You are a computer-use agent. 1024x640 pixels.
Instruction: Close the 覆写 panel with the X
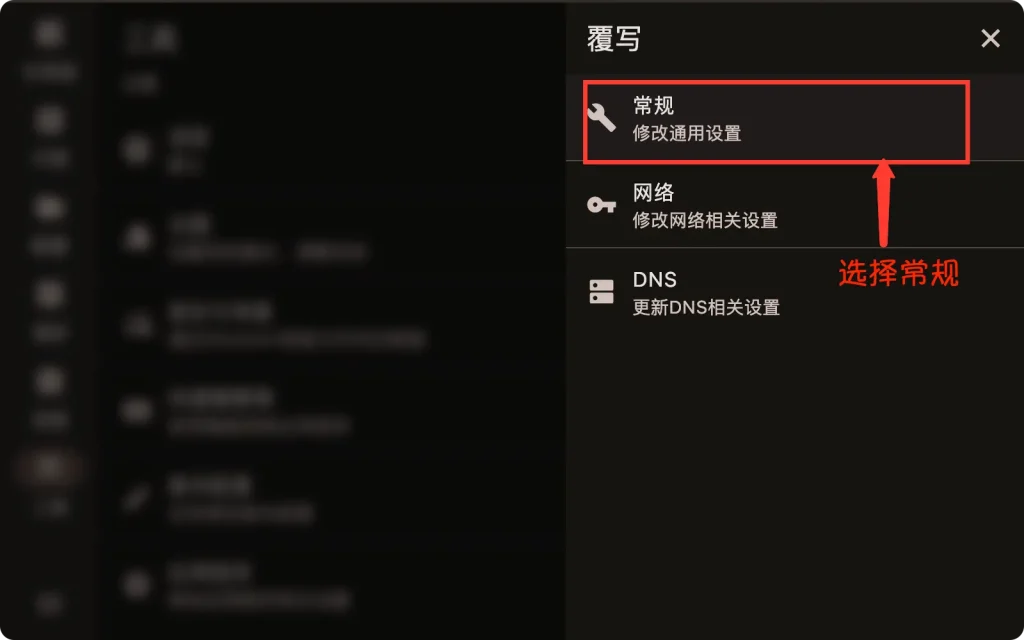[990, 39]
